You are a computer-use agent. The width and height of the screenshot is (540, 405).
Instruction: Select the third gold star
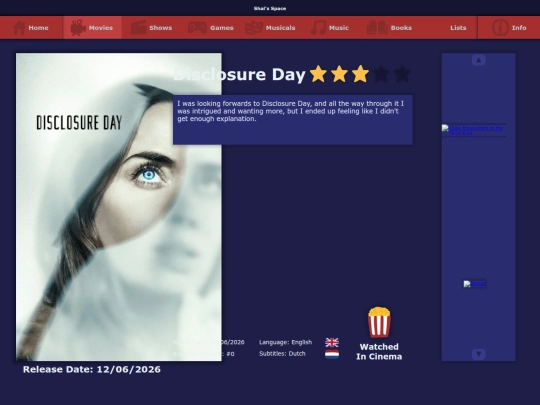360,74
